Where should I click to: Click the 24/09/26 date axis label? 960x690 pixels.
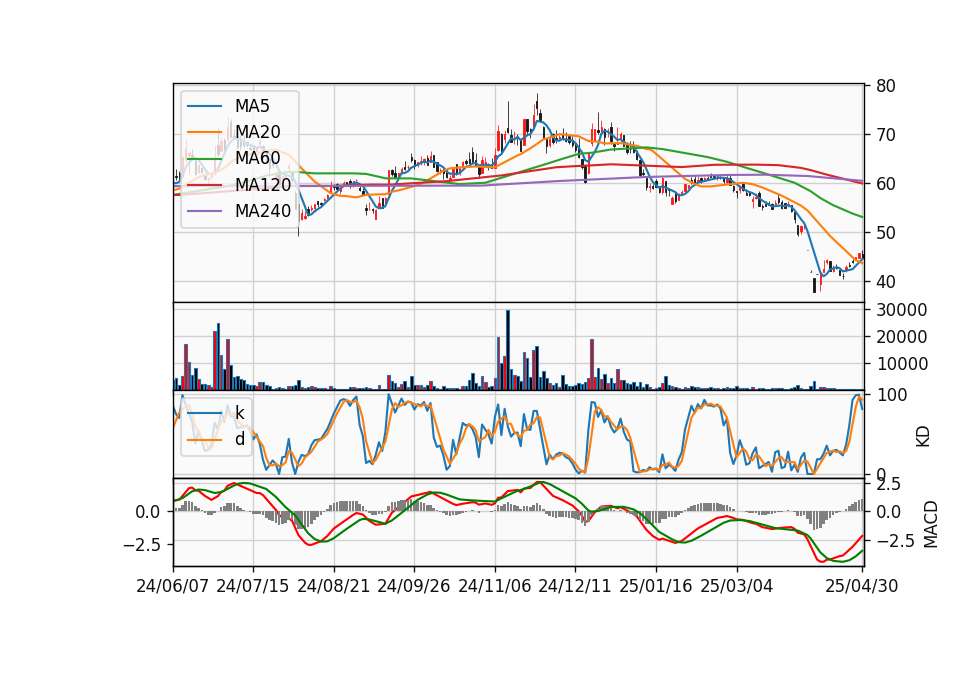coord(414,586)
